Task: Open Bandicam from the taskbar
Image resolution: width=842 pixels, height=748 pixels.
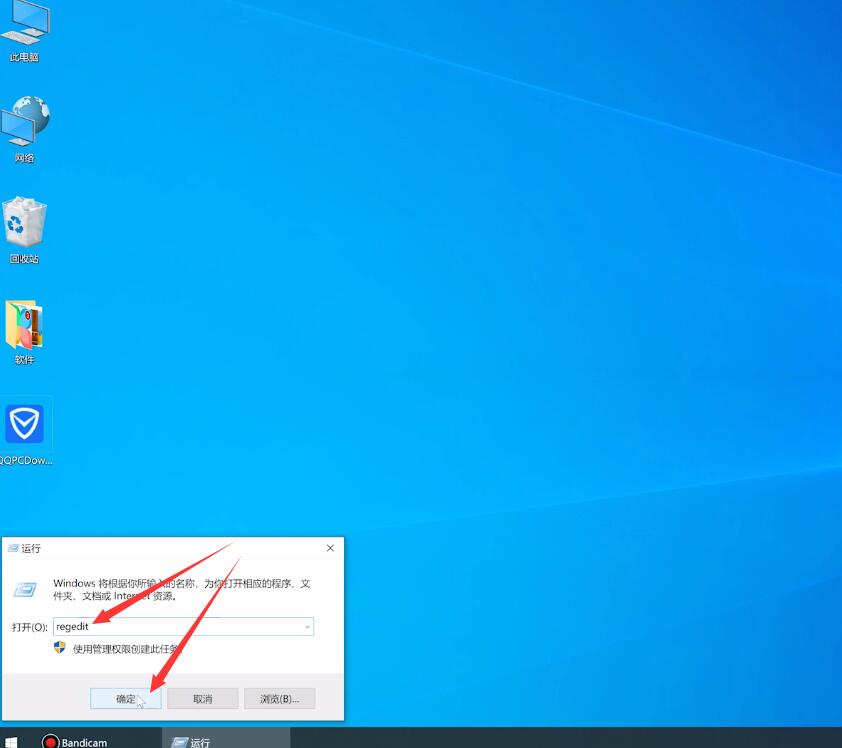Action: click(74, 742)
